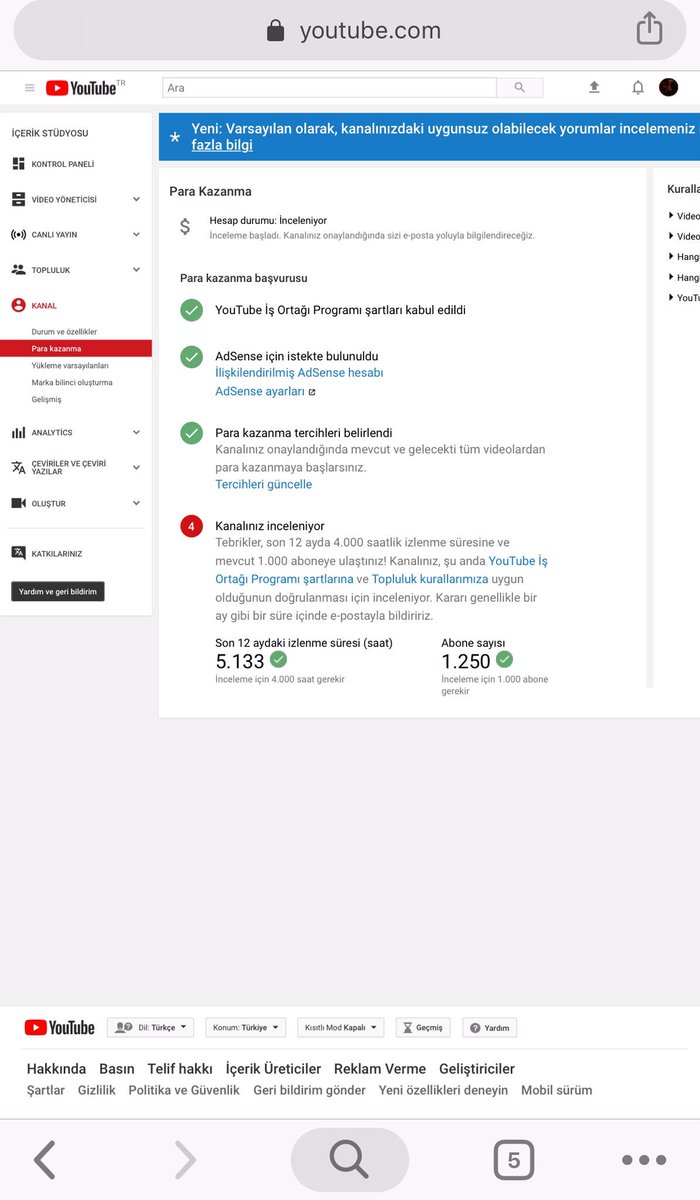700x1200 pixels.
Task: Click the Kontrol Paneli dashboard icon
Action: point(18,163)
